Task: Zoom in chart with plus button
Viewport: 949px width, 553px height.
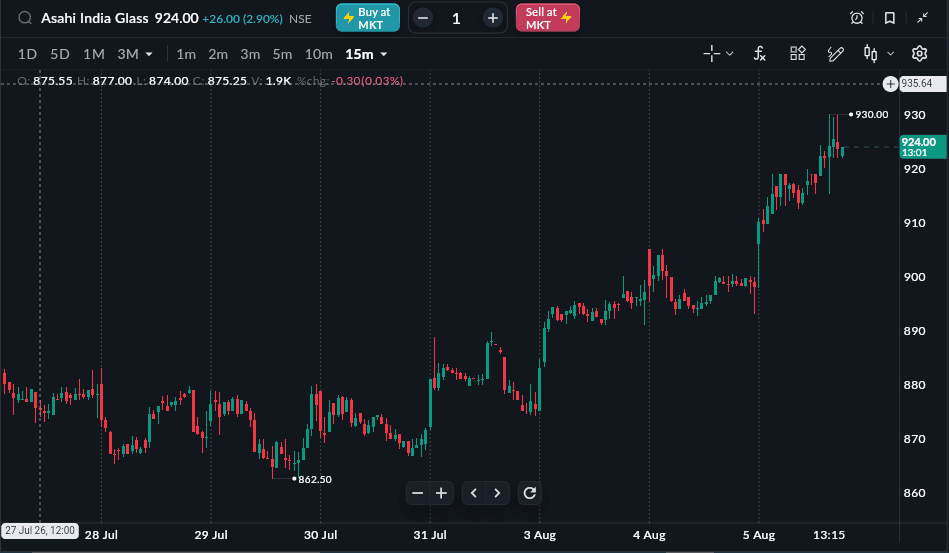Action: click(441, 494)
